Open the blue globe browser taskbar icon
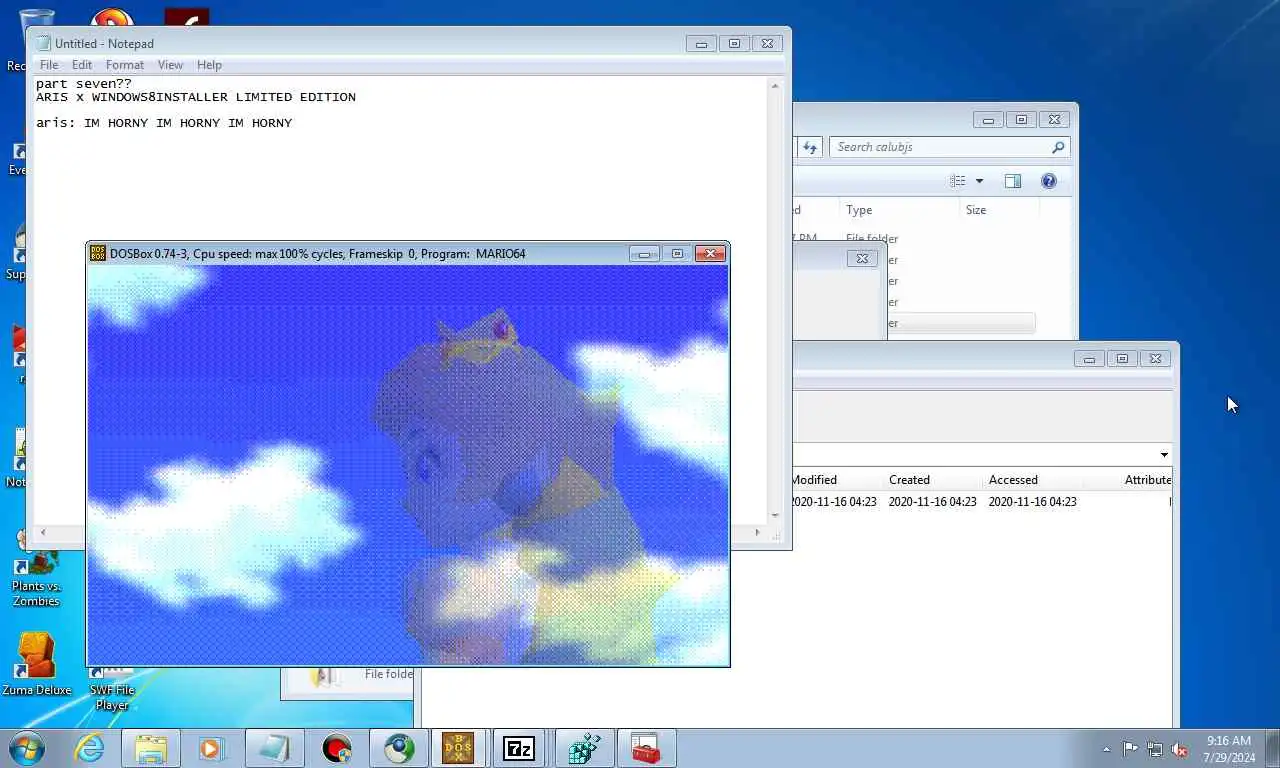Image resolution: width=1280 pixels, height=768 pixels. pyautogui.click(x=399, y=748)
